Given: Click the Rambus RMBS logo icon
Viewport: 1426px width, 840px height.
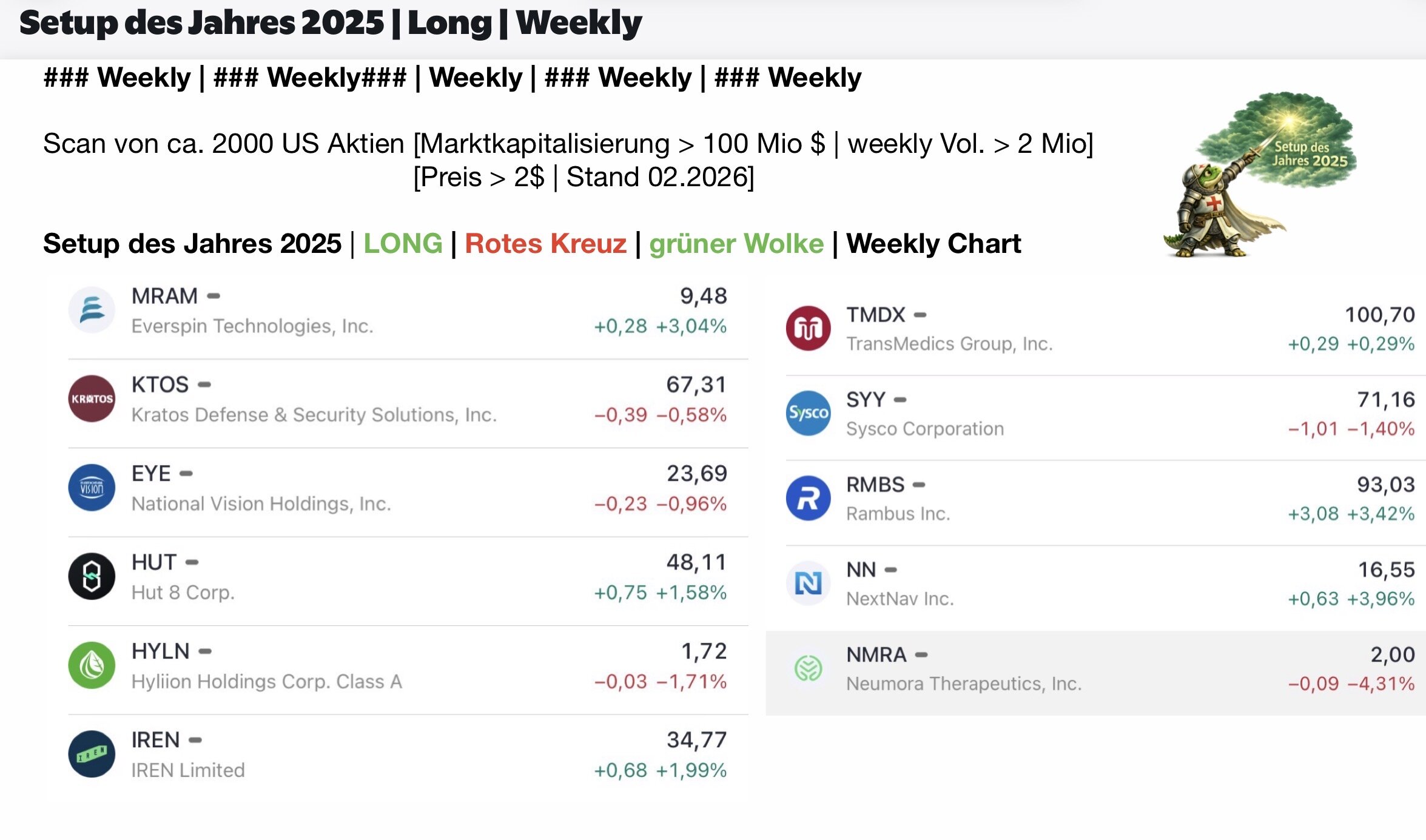Looking at the screenshot, I should click(808, 498).
